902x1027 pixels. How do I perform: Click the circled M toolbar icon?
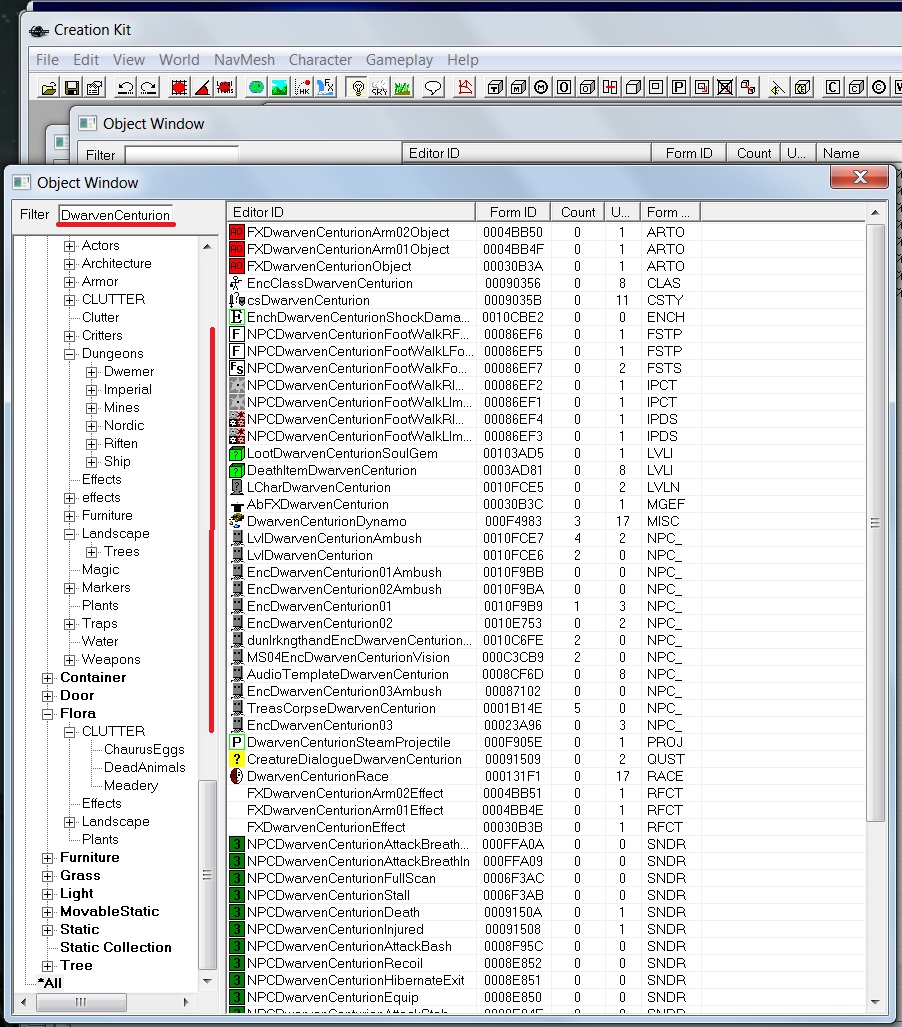coord(541,87)
